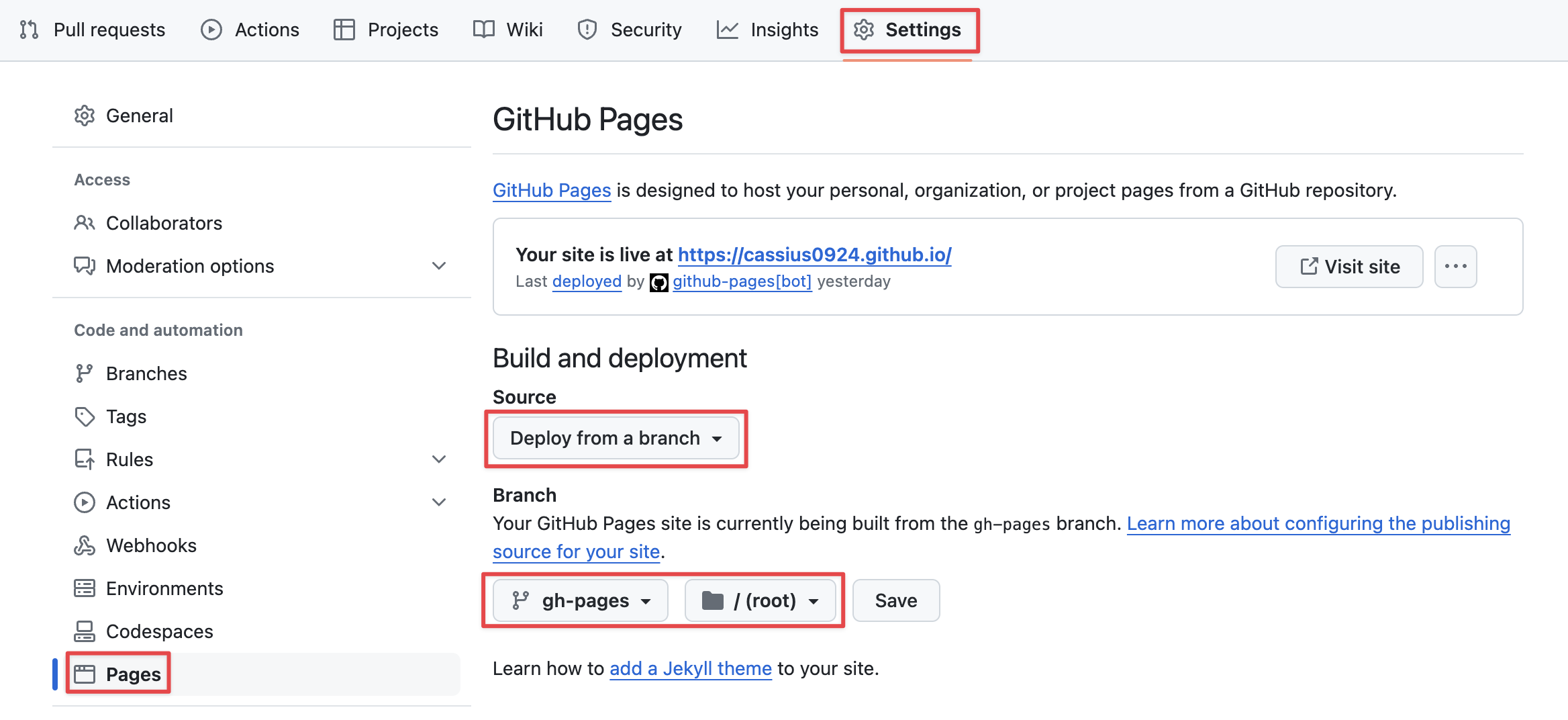Click the Visit site button
Image resolution: width=1568 pixels, height=720 pixels.
point(1349,267)
